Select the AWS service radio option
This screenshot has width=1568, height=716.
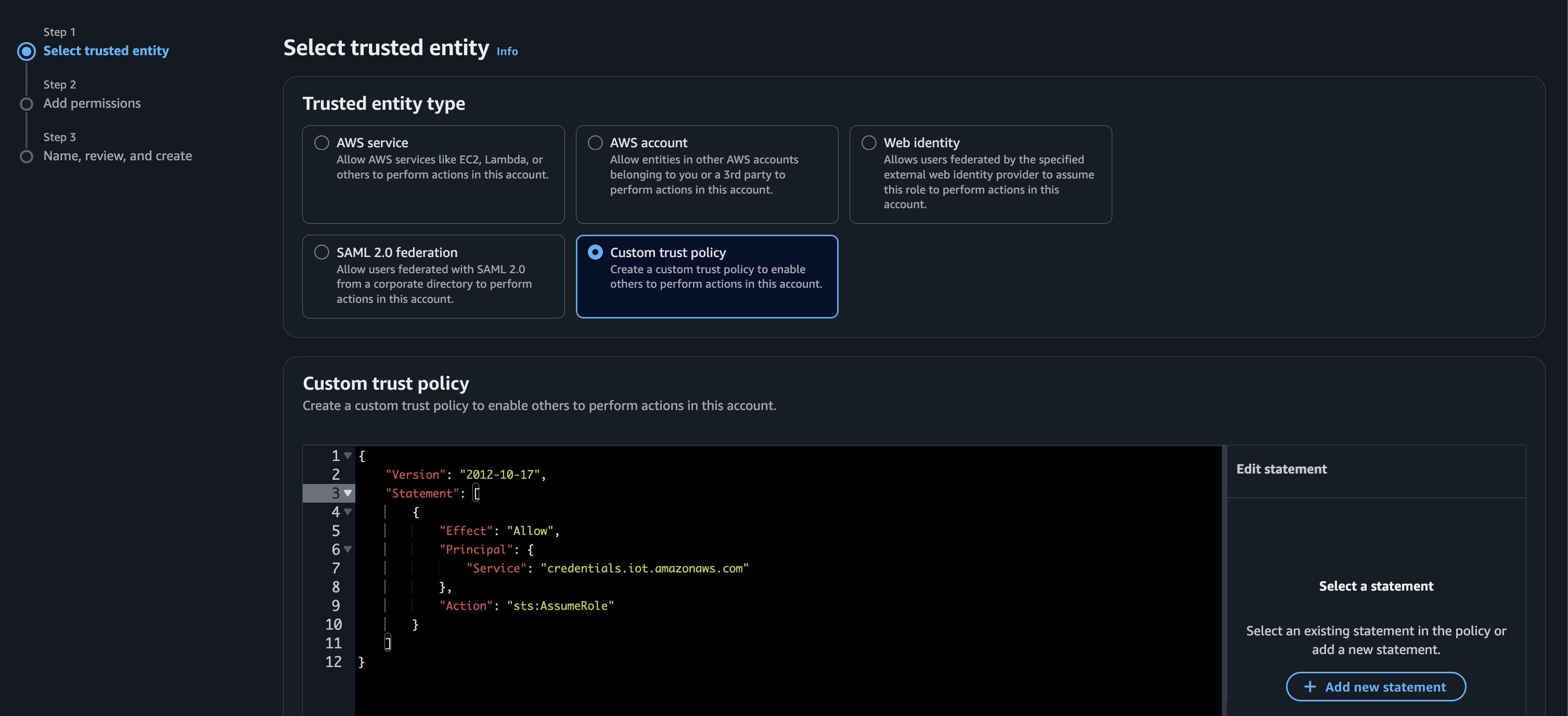tap(322, 143)
